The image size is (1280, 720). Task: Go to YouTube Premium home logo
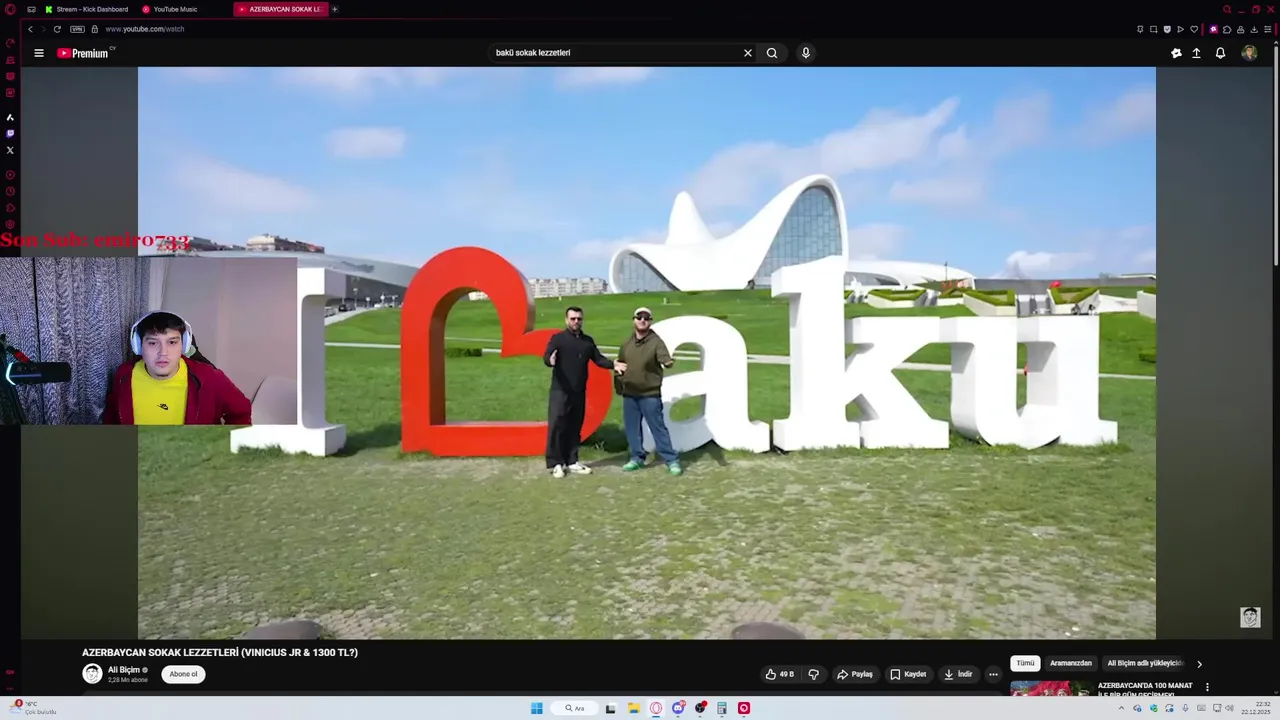pos(85,53)
